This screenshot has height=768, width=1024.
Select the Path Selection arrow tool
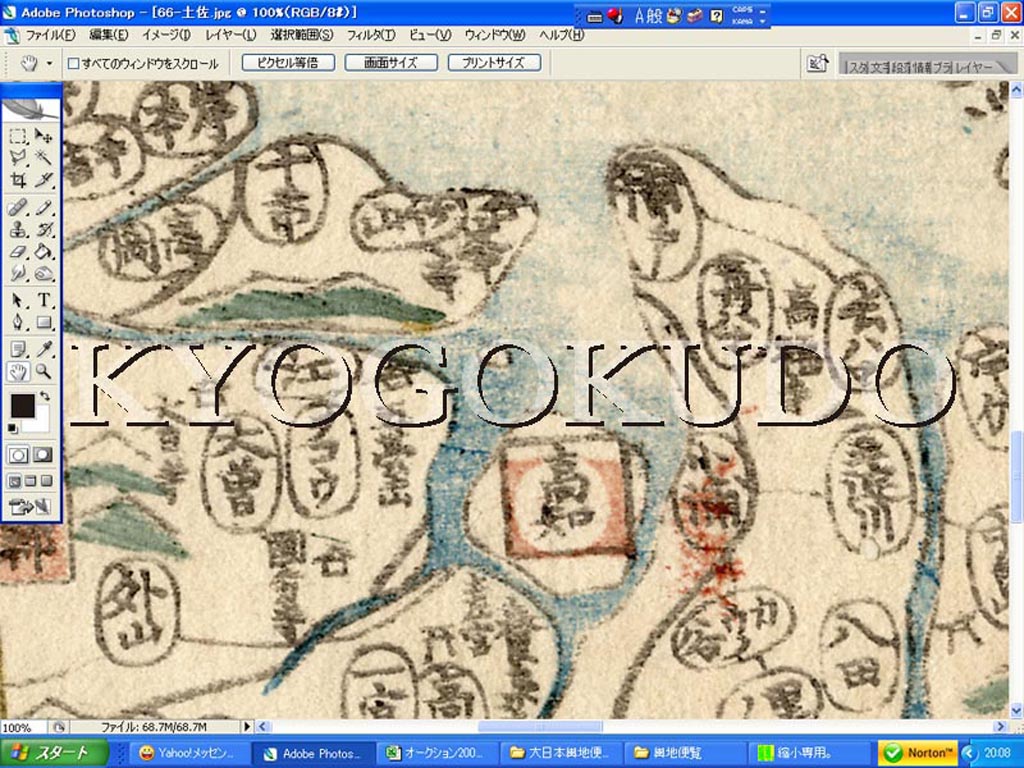point(18,300)
